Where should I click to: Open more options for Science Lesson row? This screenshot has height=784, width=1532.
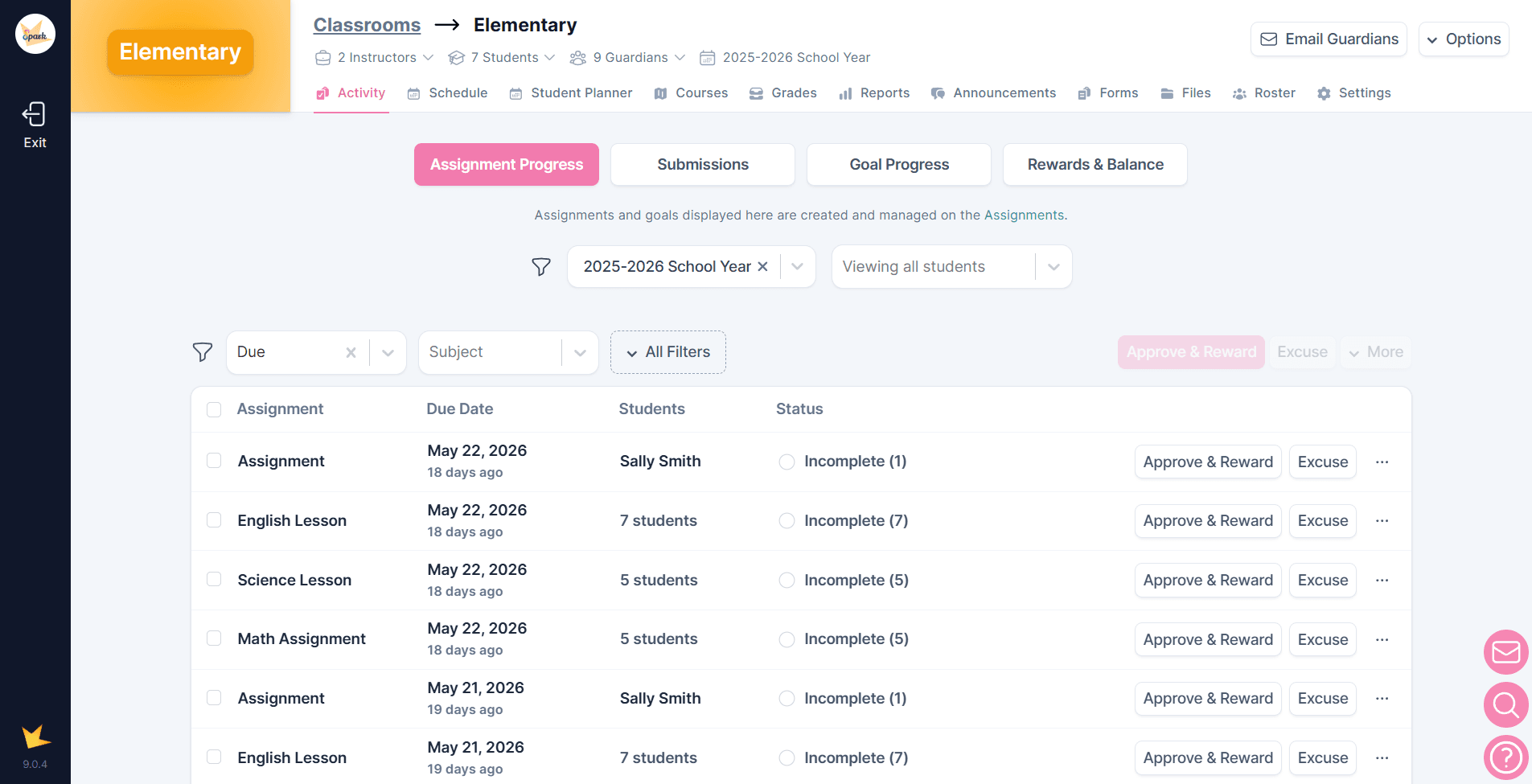(x=1382, y=581)
